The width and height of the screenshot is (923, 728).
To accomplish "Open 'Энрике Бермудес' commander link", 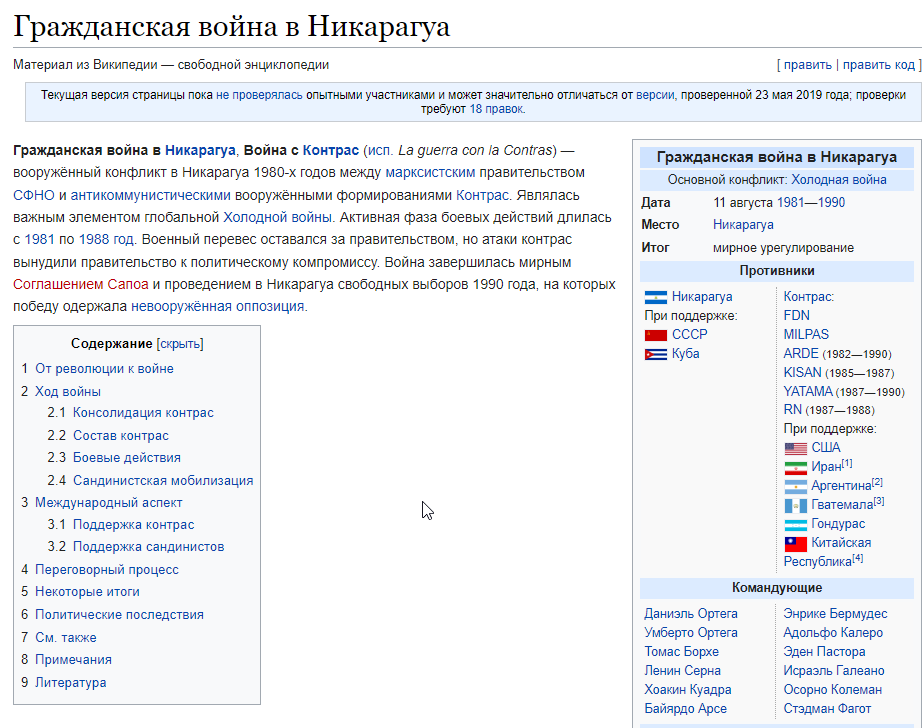I will 835,614.
